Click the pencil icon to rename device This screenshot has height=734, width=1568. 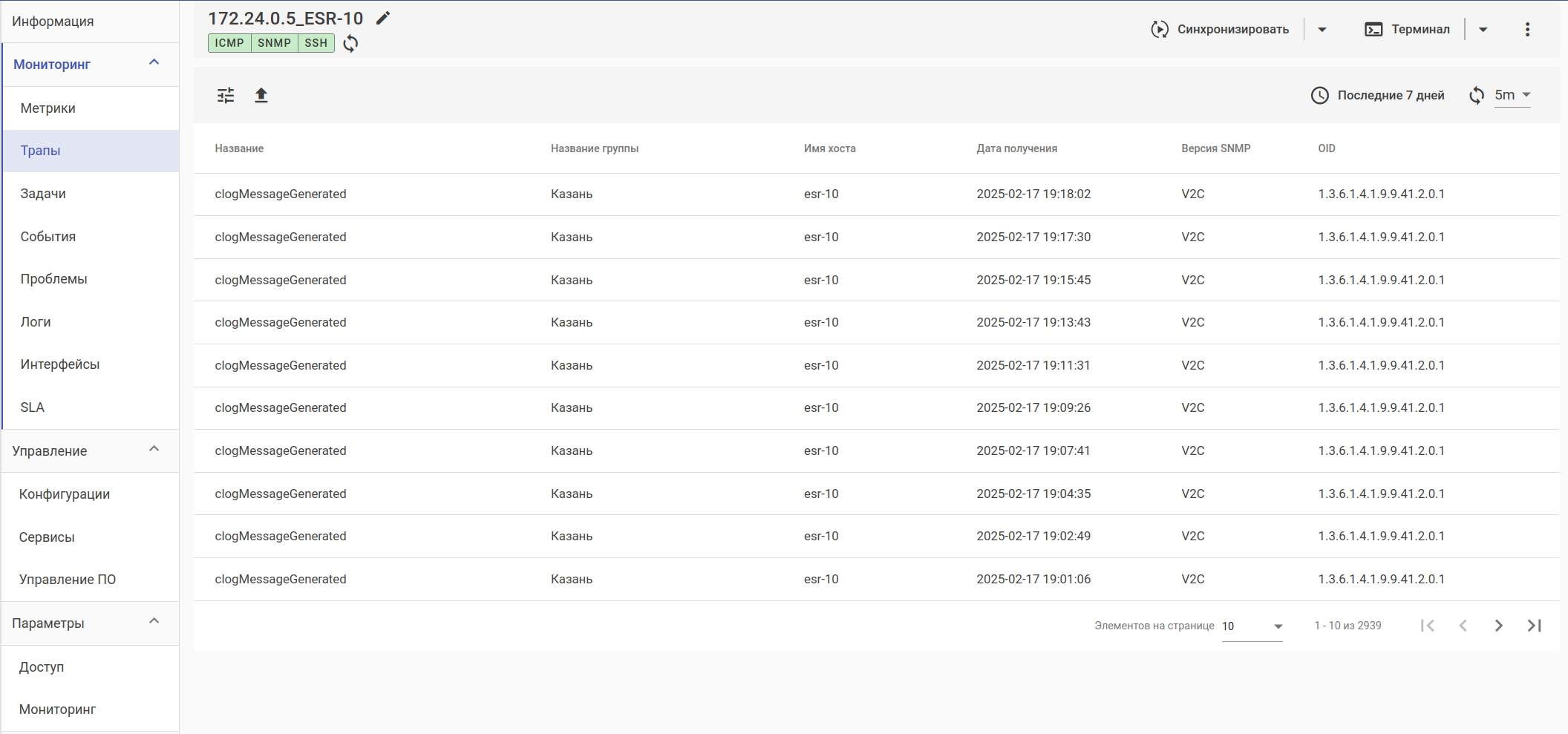point(383,19)
